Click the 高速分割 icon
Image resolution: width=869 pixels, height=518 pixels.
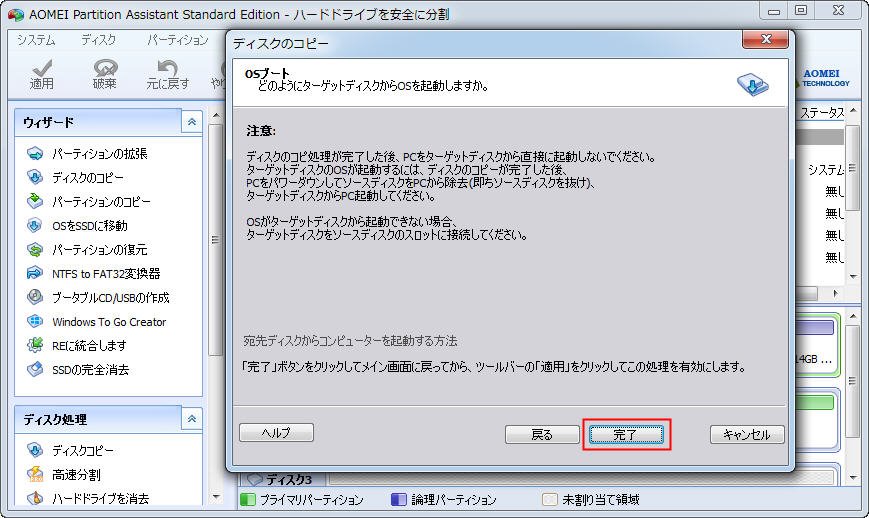[x=35, y=474]
